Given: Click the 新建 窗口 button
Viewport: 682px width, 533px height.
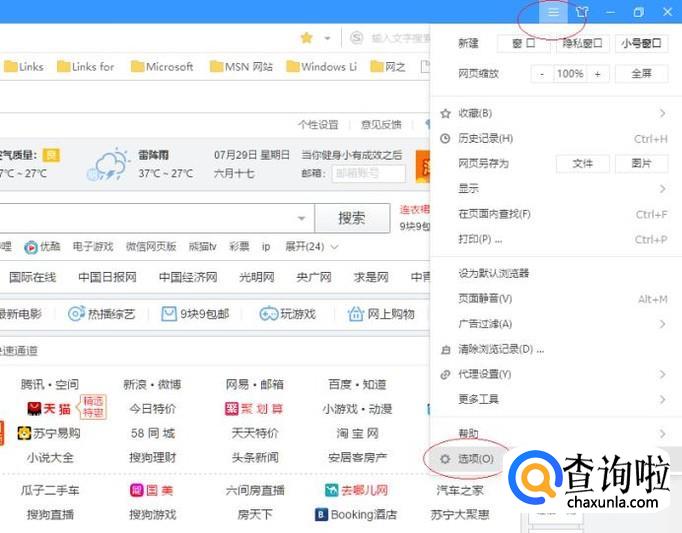Looking at the screenshot, I should pyautogui.click(x=523, y=44).
